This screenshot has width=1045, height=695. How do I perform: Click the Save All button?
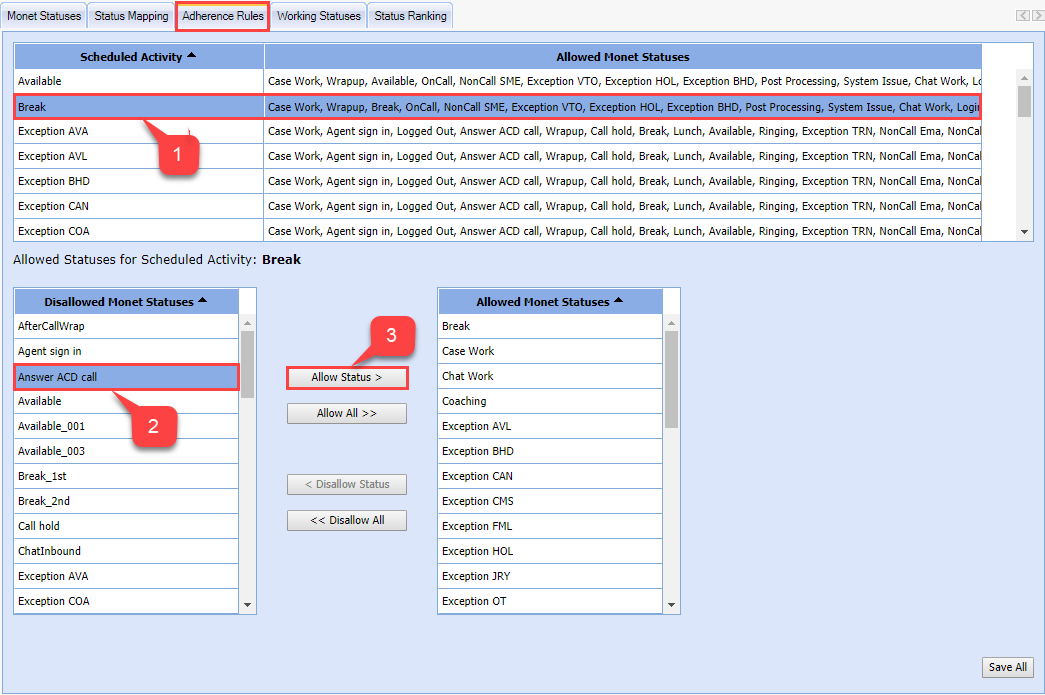pos(1007,667)
